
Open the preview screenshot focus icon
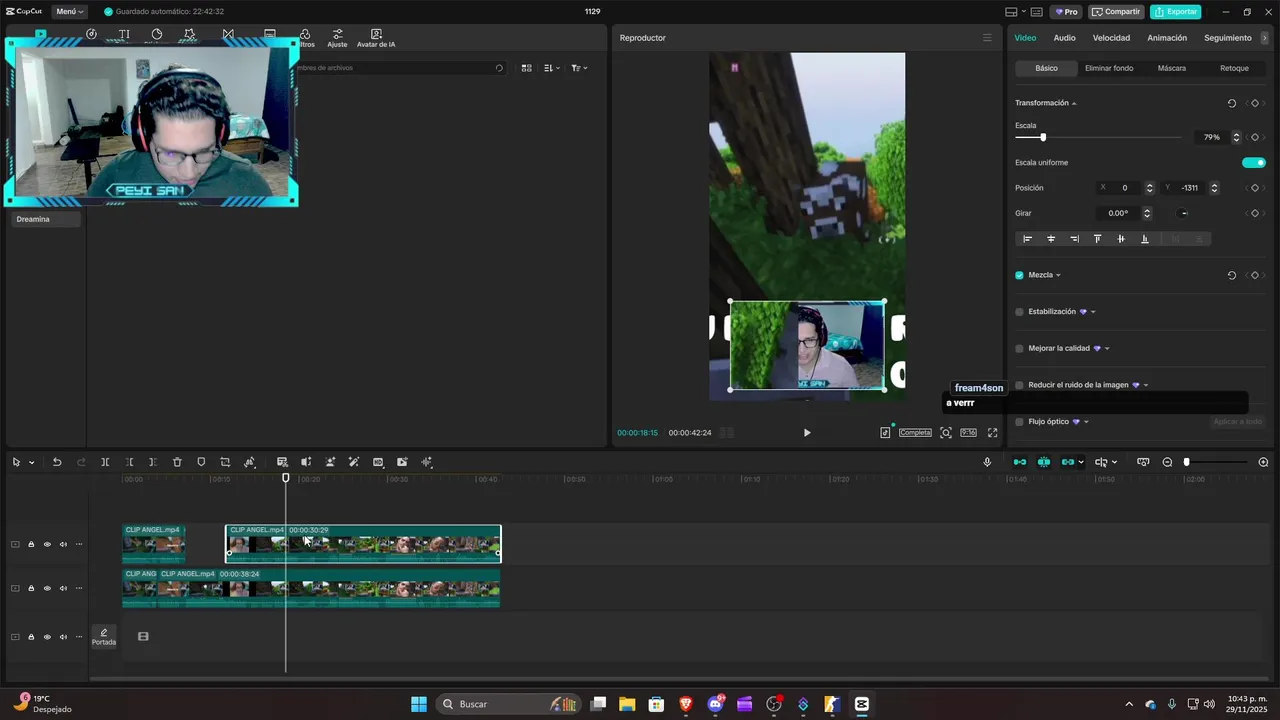946,433
